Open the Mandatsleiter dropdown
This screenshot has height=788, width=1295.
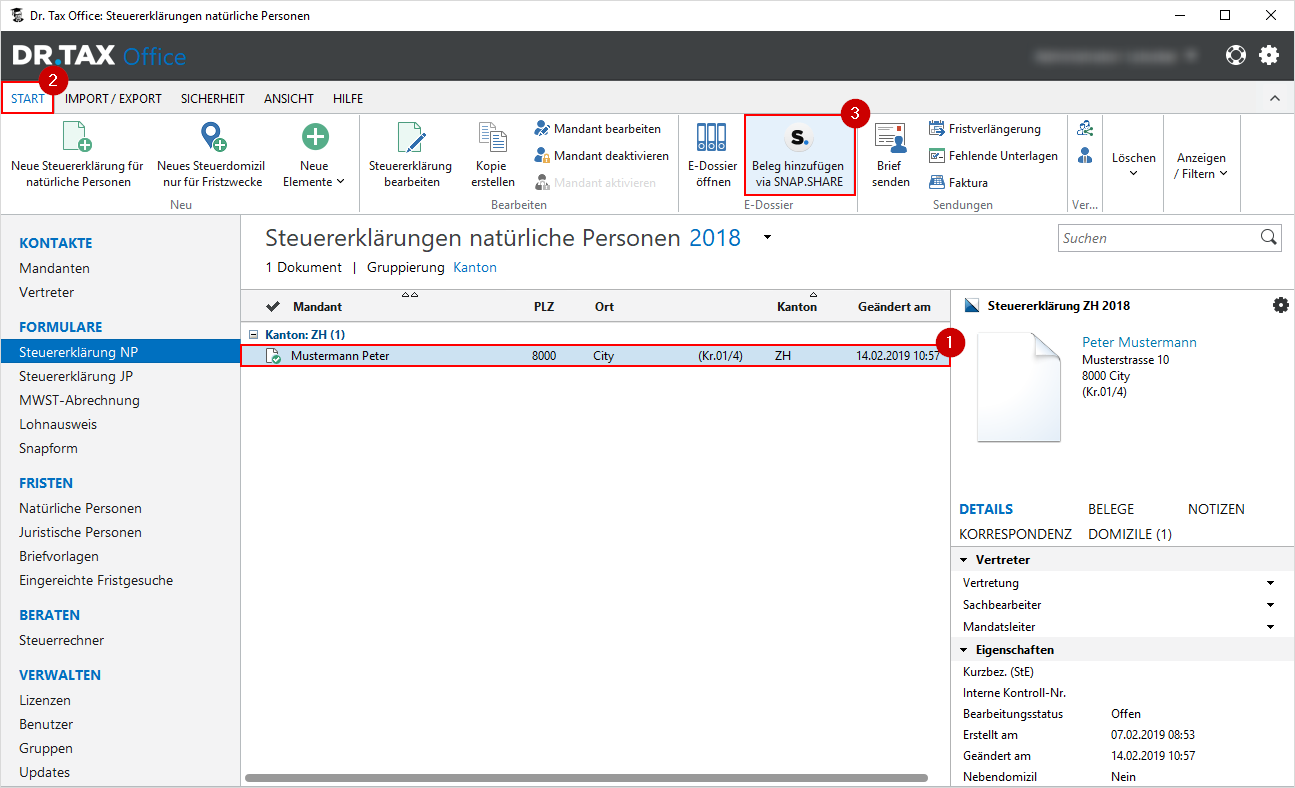pos(1271,627)
